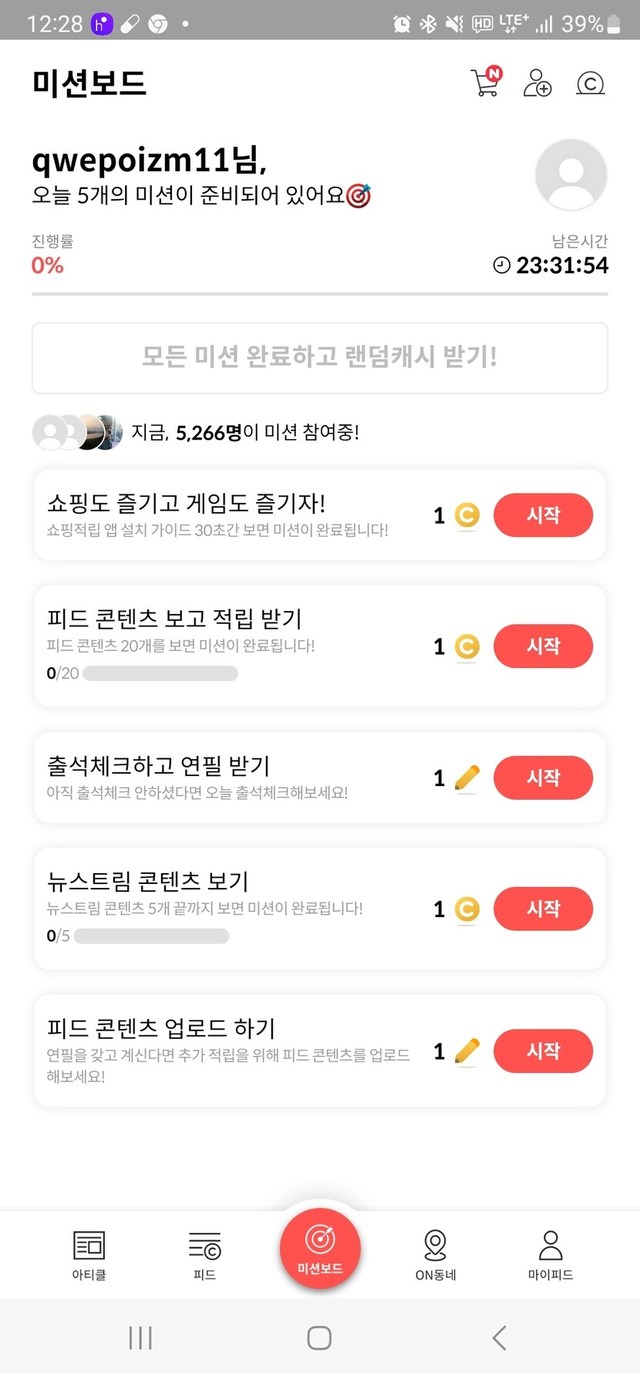
Task: Start the 쇼핑도 즐기고 게임도 즐기자 mission
Action: coord(543,515)
